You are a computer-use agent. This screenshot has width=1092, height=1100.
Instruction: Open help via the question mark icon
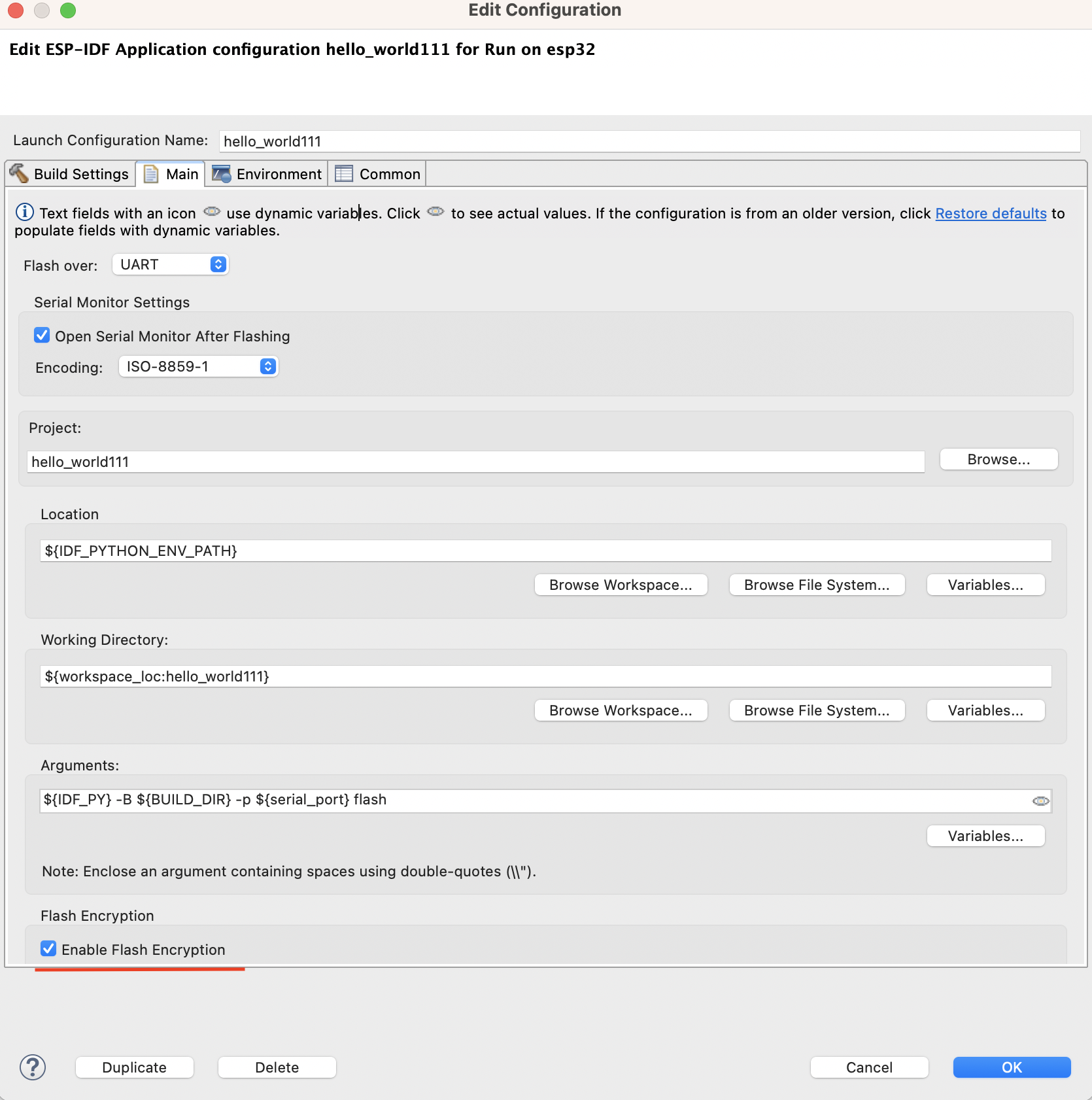[x=33, y=1067]
